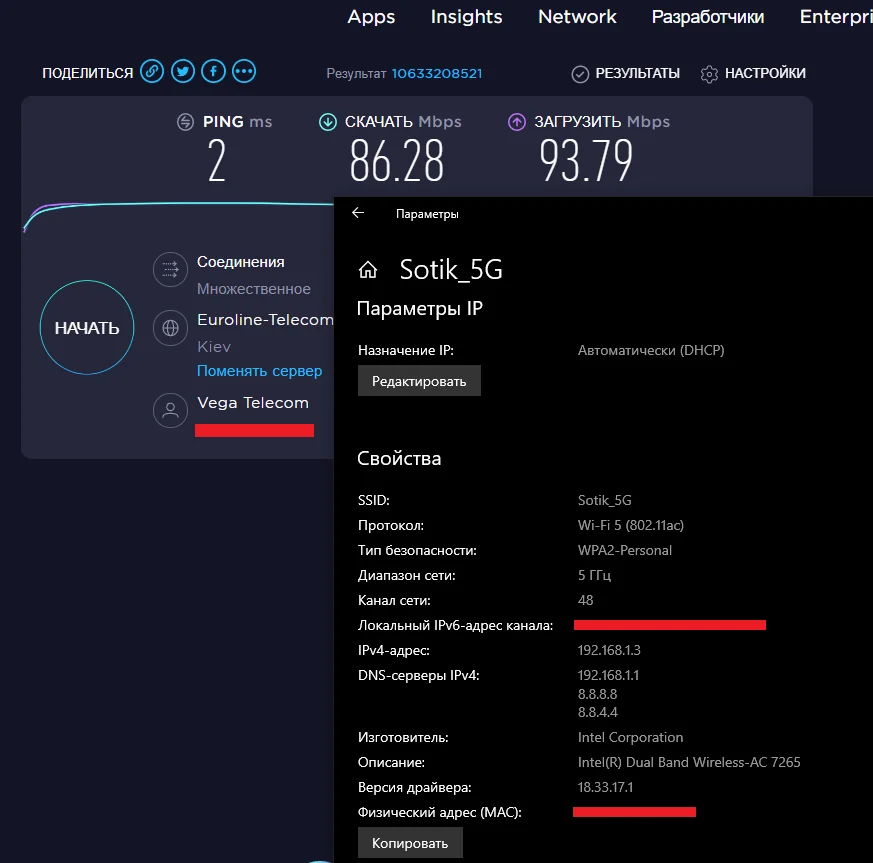Click the Kiev server location text
The width and height of the screenshot is (873, 863).
(x=214, y=347)
